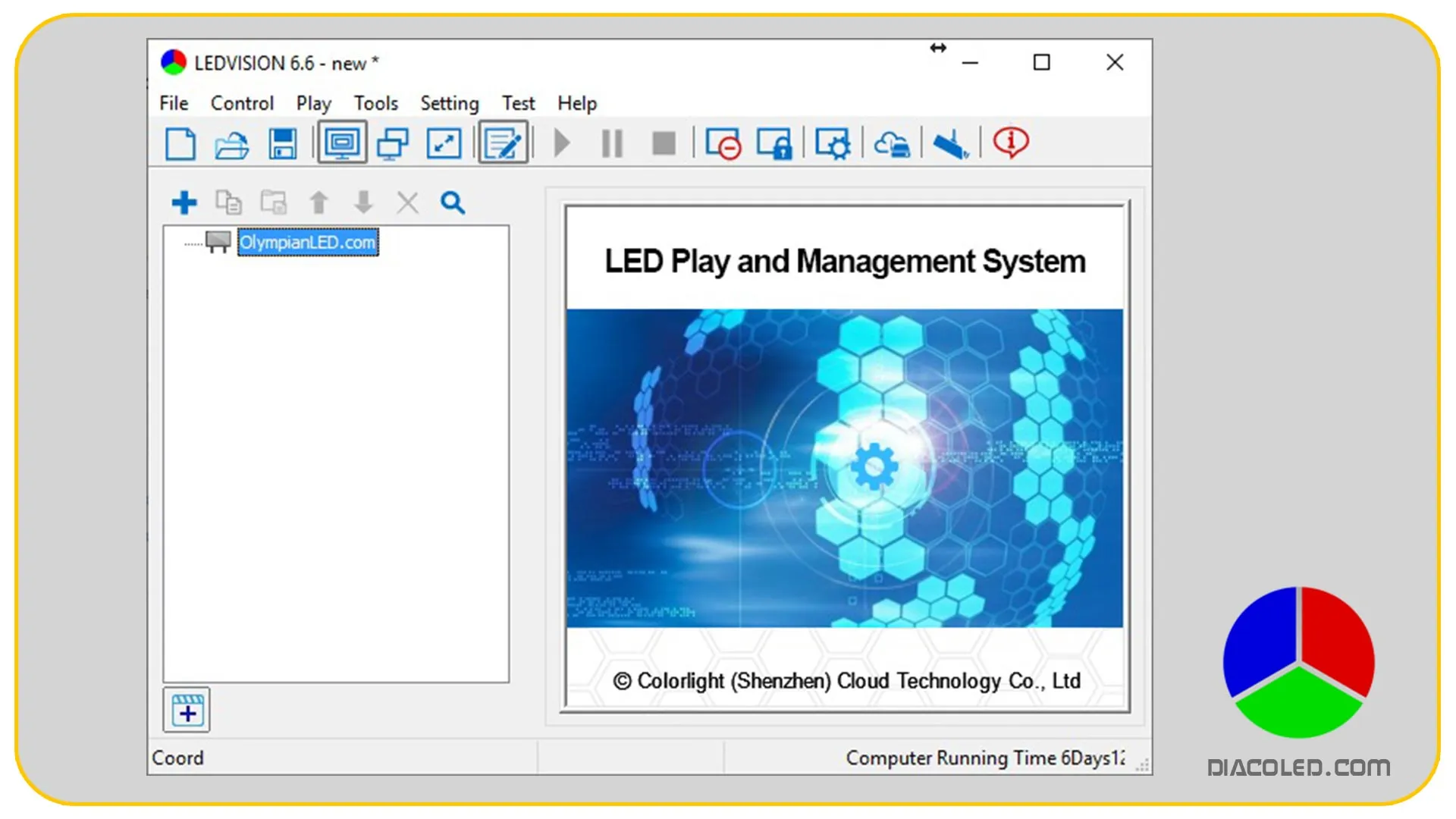Click the copy item icon

[228, 202]
